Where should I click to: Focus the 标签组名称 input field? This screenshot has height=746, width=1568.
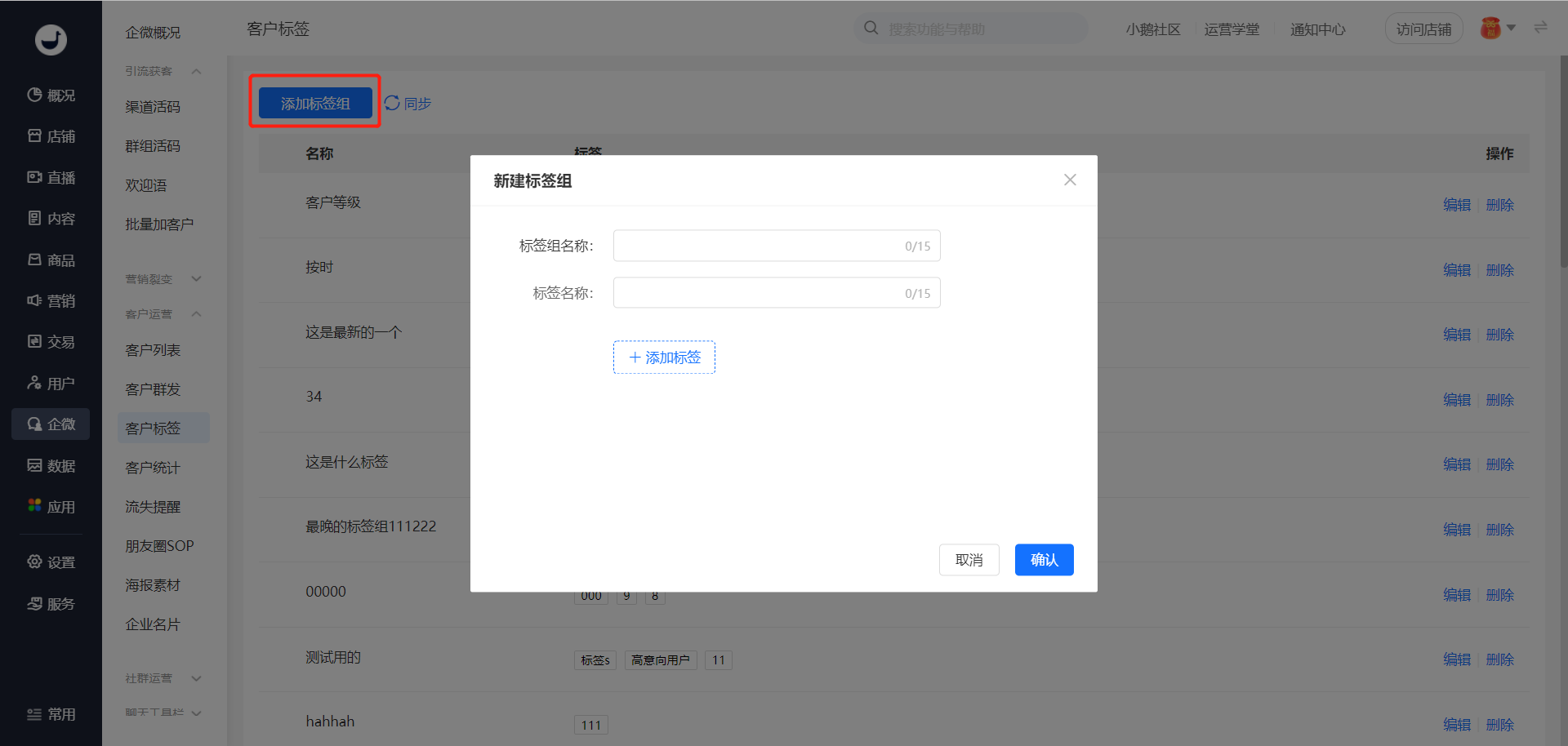(777, 246)
